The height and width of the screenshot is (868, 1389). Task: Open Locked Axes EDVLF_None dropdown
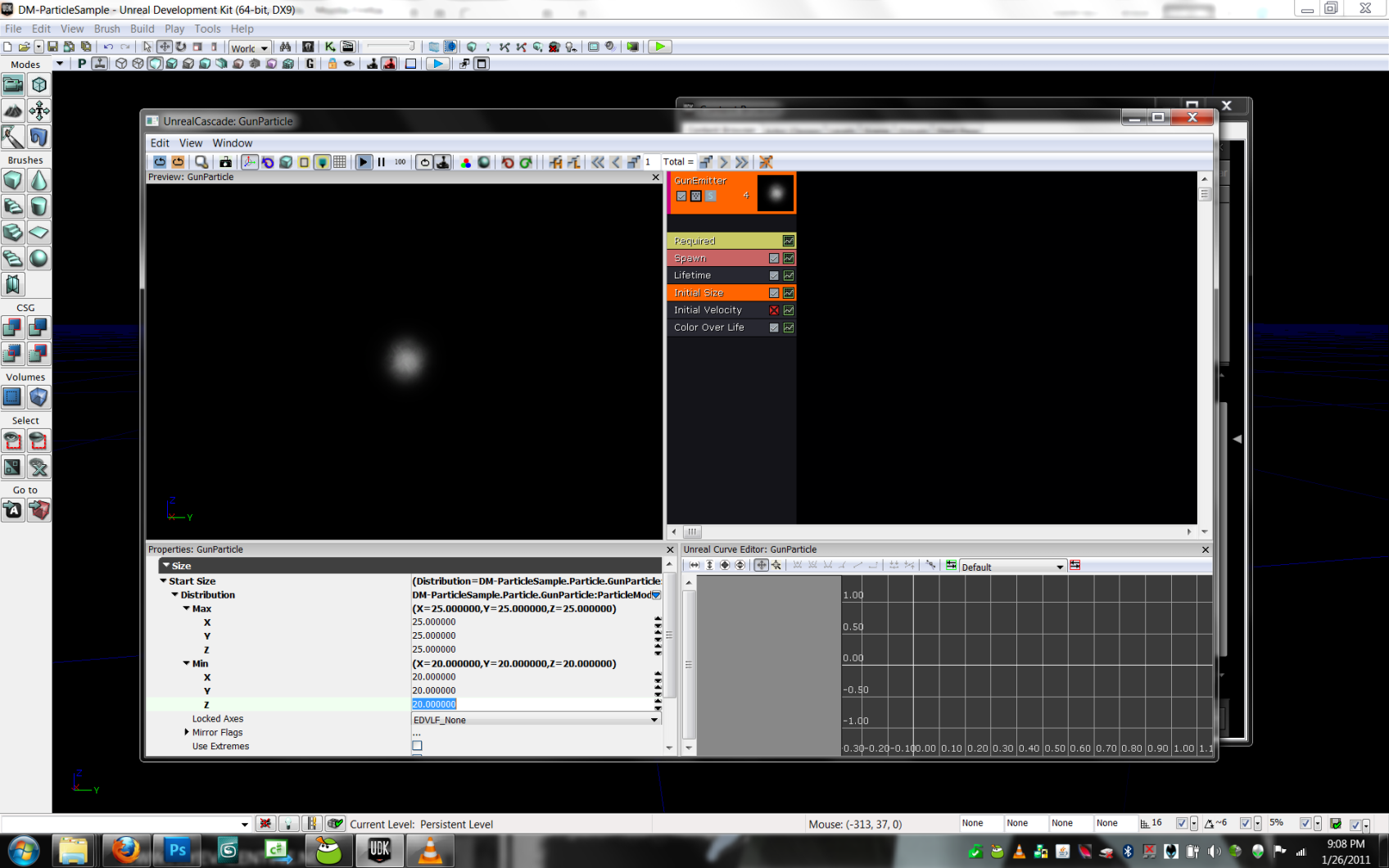click(536, 720)
